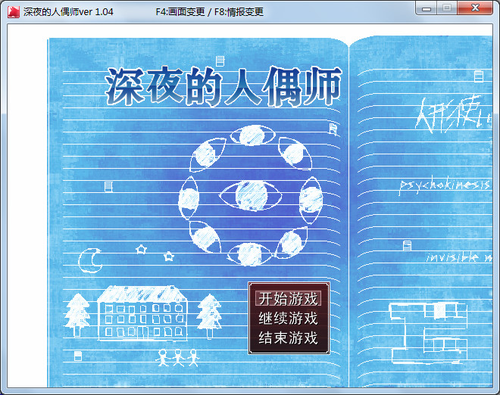Image resolution: width=500 pixels, height=395 pixels.
Task: Click the floor plan sketch on right page
Action: point(428,333)
